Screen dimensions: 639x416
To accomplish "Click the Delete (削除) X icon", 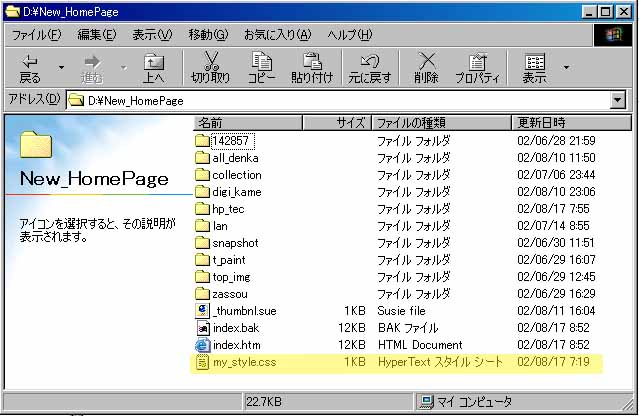I will tap(427, 61).
